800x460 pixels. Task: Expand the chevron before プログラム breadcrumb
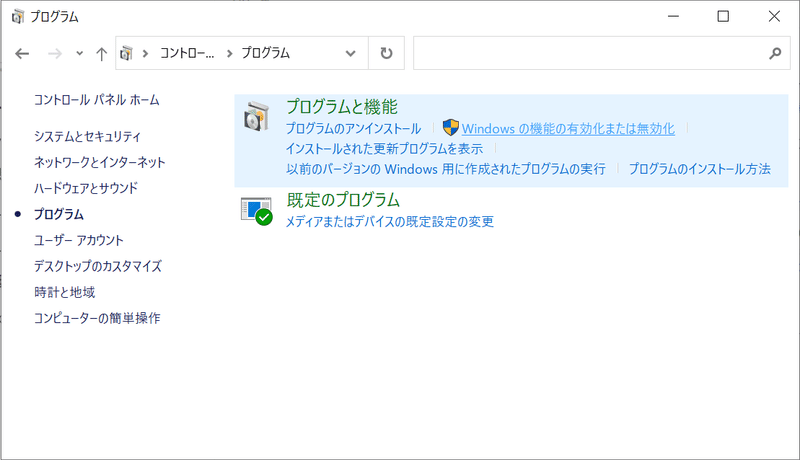coord(230,53)
